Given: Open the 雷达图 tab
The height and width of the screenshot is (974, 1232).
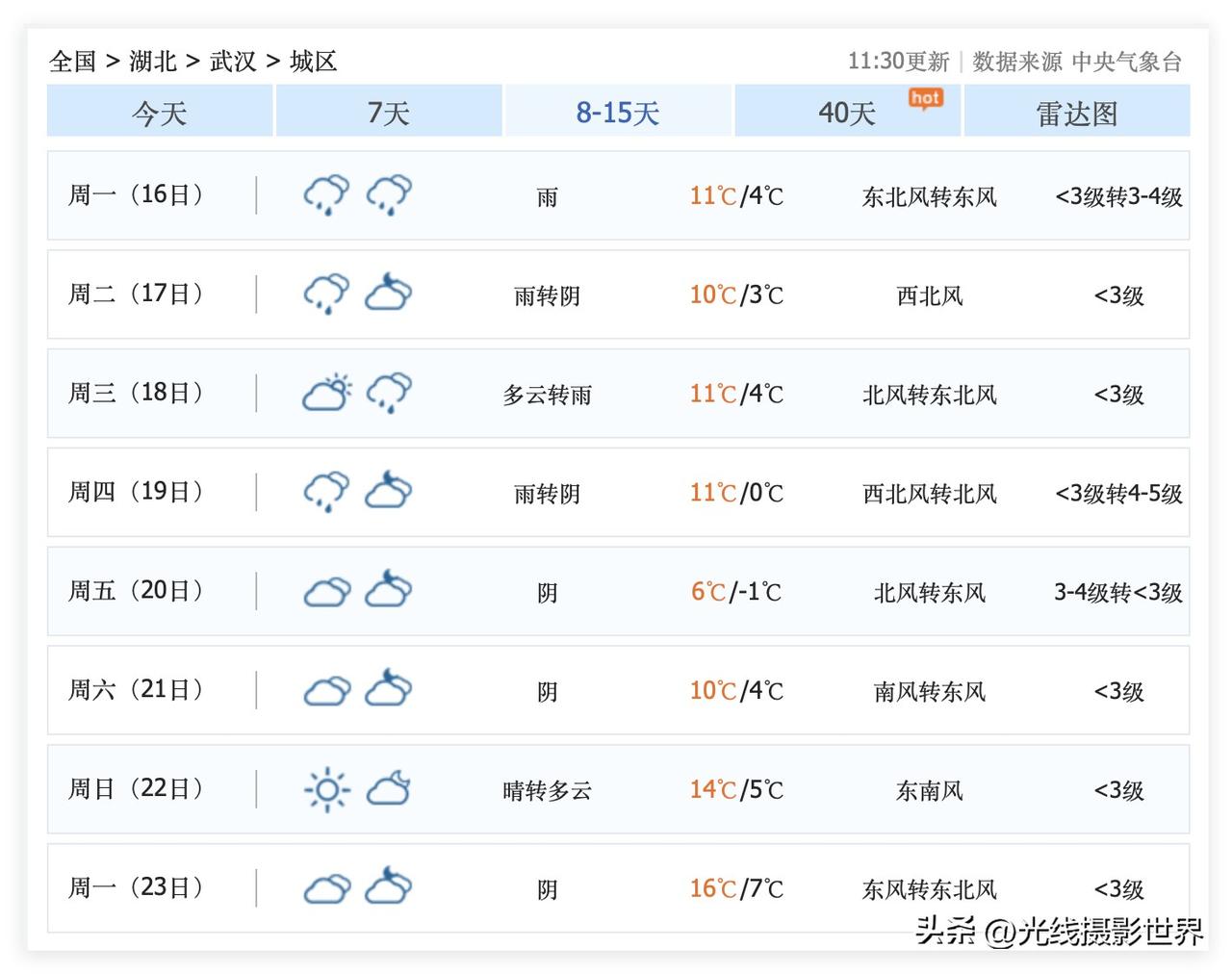Looking at the screenshot, I should coord(1077,112).
